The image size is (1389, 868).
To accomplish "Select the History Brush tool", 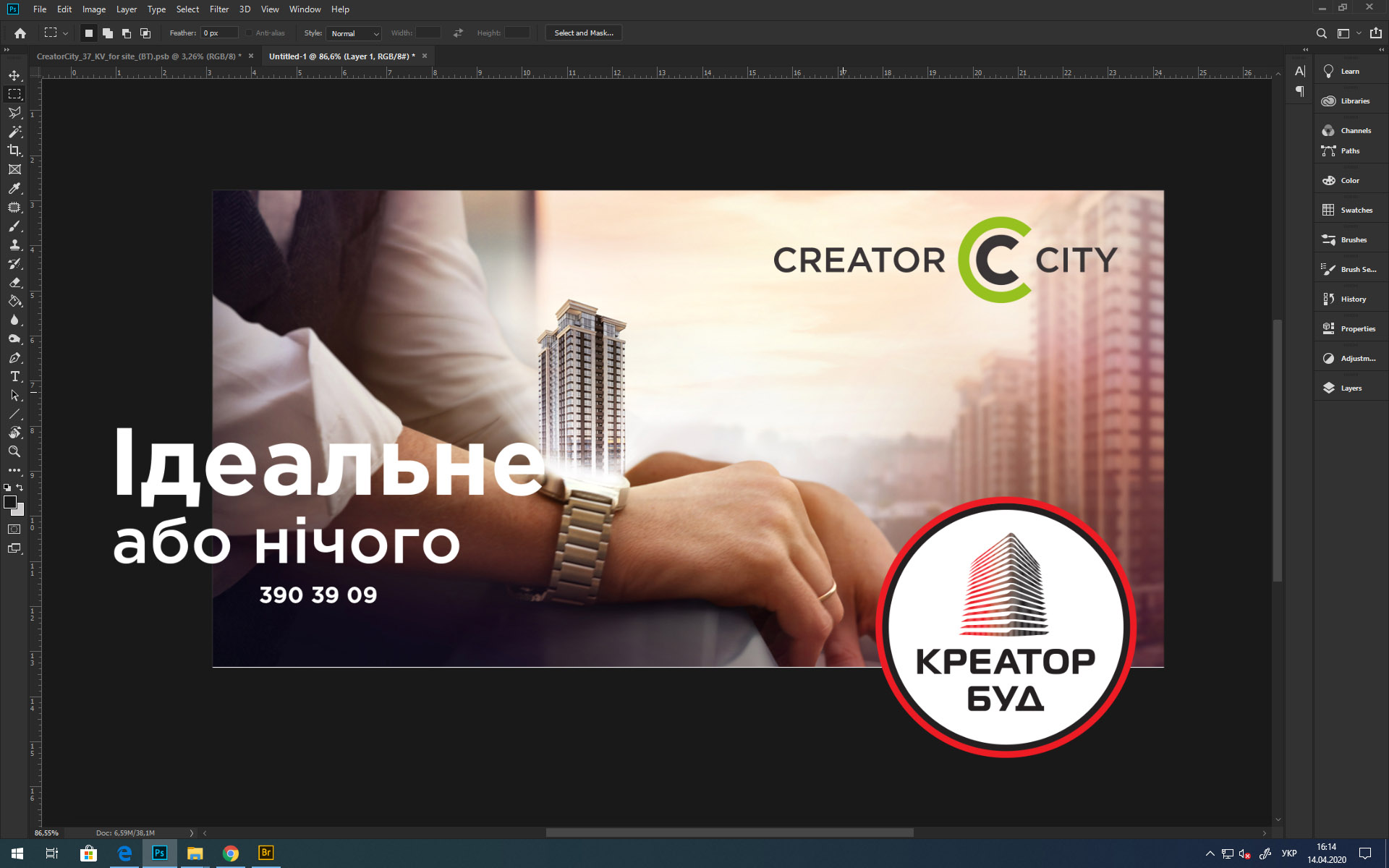I will [14, 264].
